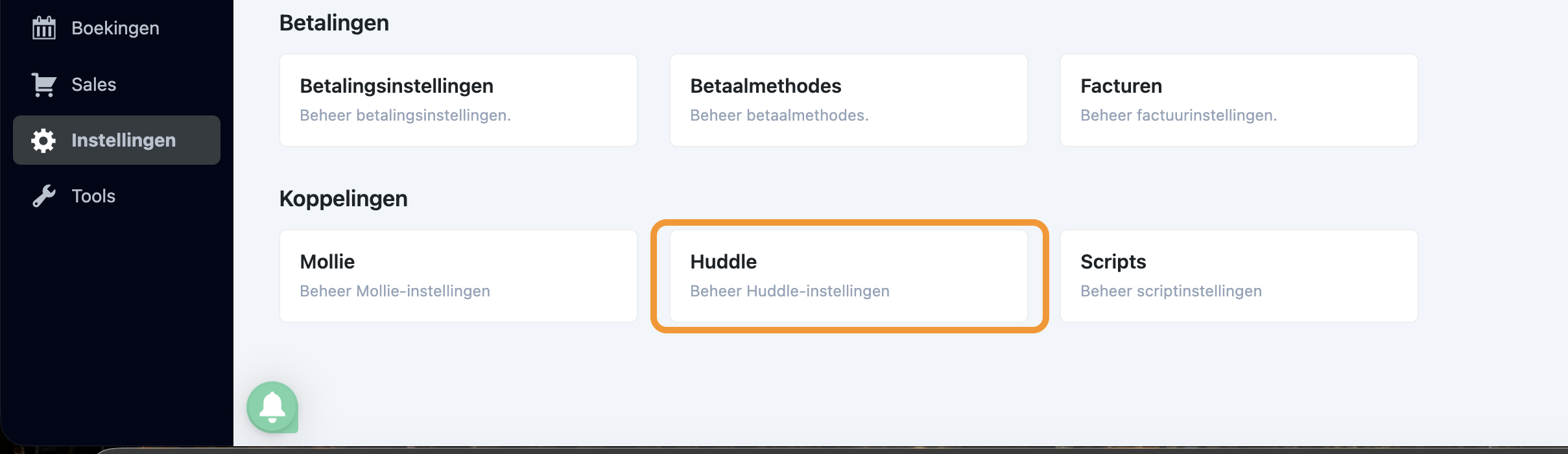
Task: Open Boekingen in the sidebar
Action: coord(115,28)
